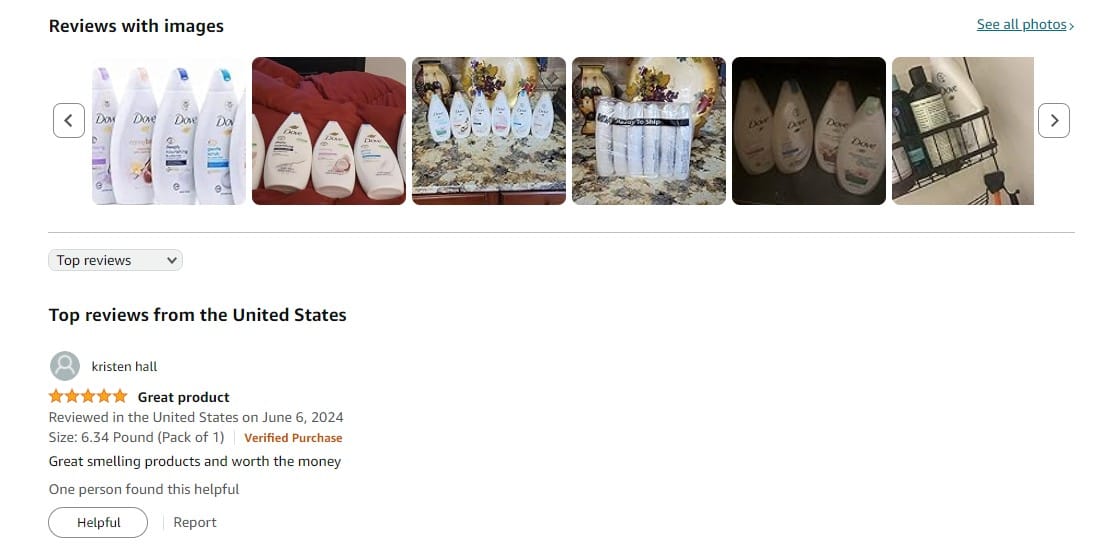Click the five-star rating on the review
Viewport: 1103px width, 556px height.
[x=88, y=396]
